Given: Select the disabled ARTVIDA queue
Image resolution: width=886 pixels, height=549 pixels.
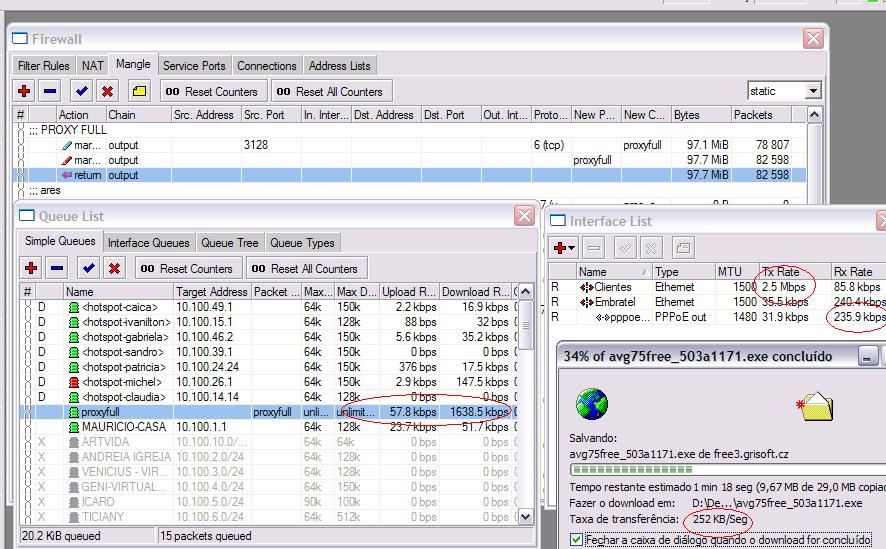Looking at the screenshot, I should click(269, 442).
